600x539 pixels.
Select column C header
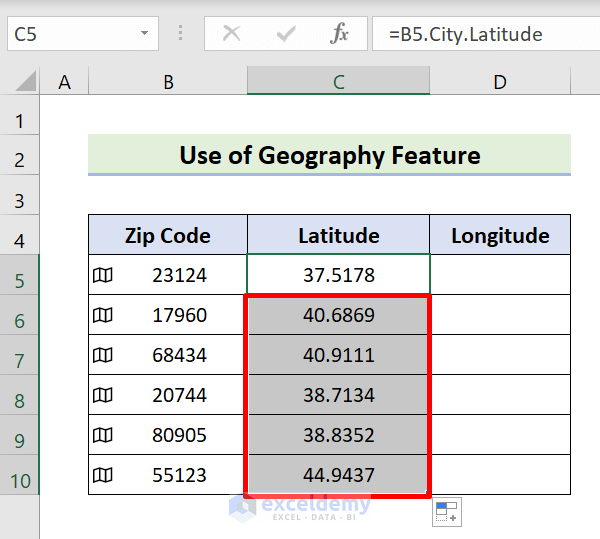point(339,82)
